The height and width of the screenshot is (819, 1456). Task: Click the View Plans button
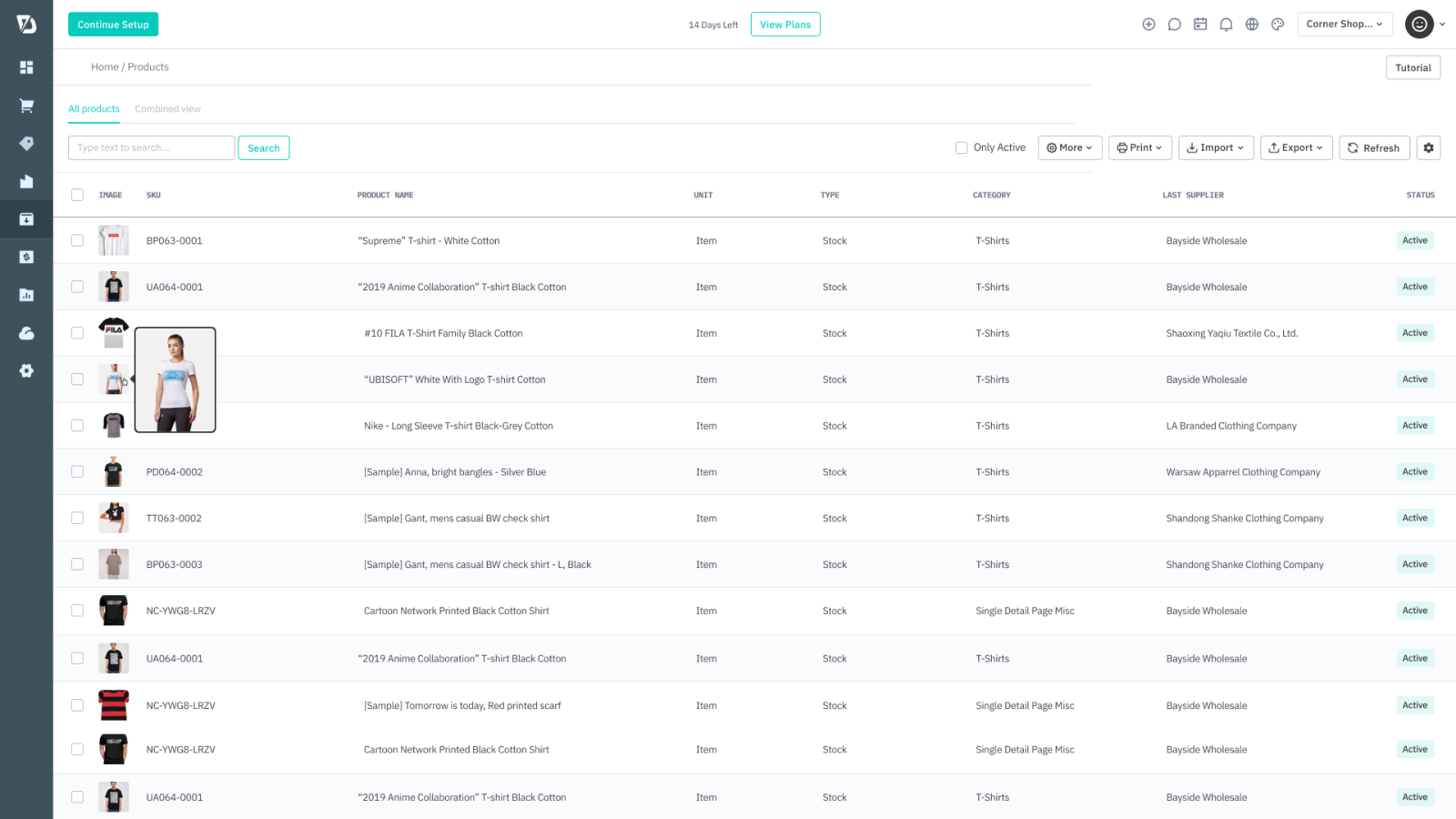(x=785, y=25)
